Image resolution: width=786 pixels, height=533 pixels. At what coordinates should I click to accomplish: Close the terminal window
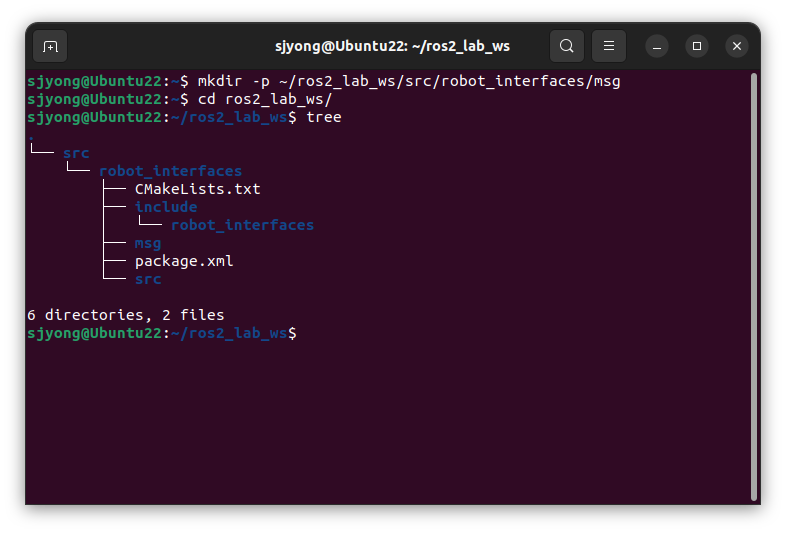pos(737,46)
